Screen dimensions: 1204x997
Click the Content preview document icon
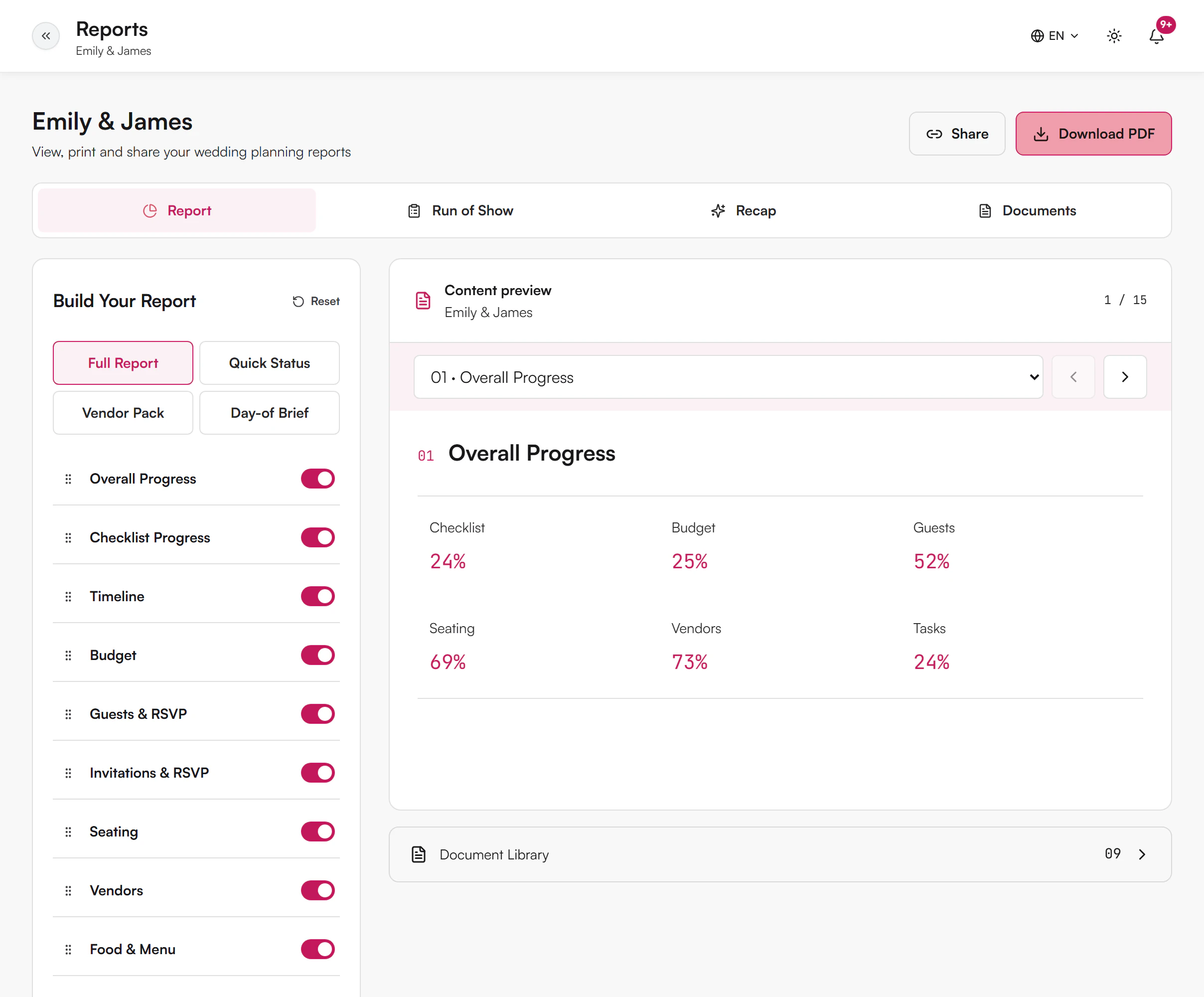[423, 301]
